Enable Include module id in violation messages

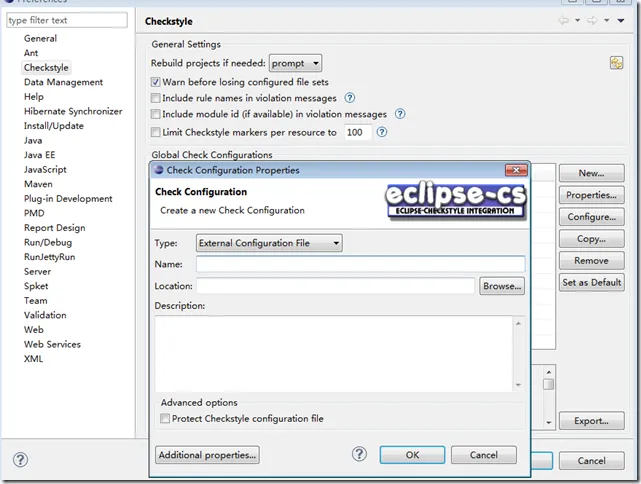pyautogui.click(x=155, y=114)
